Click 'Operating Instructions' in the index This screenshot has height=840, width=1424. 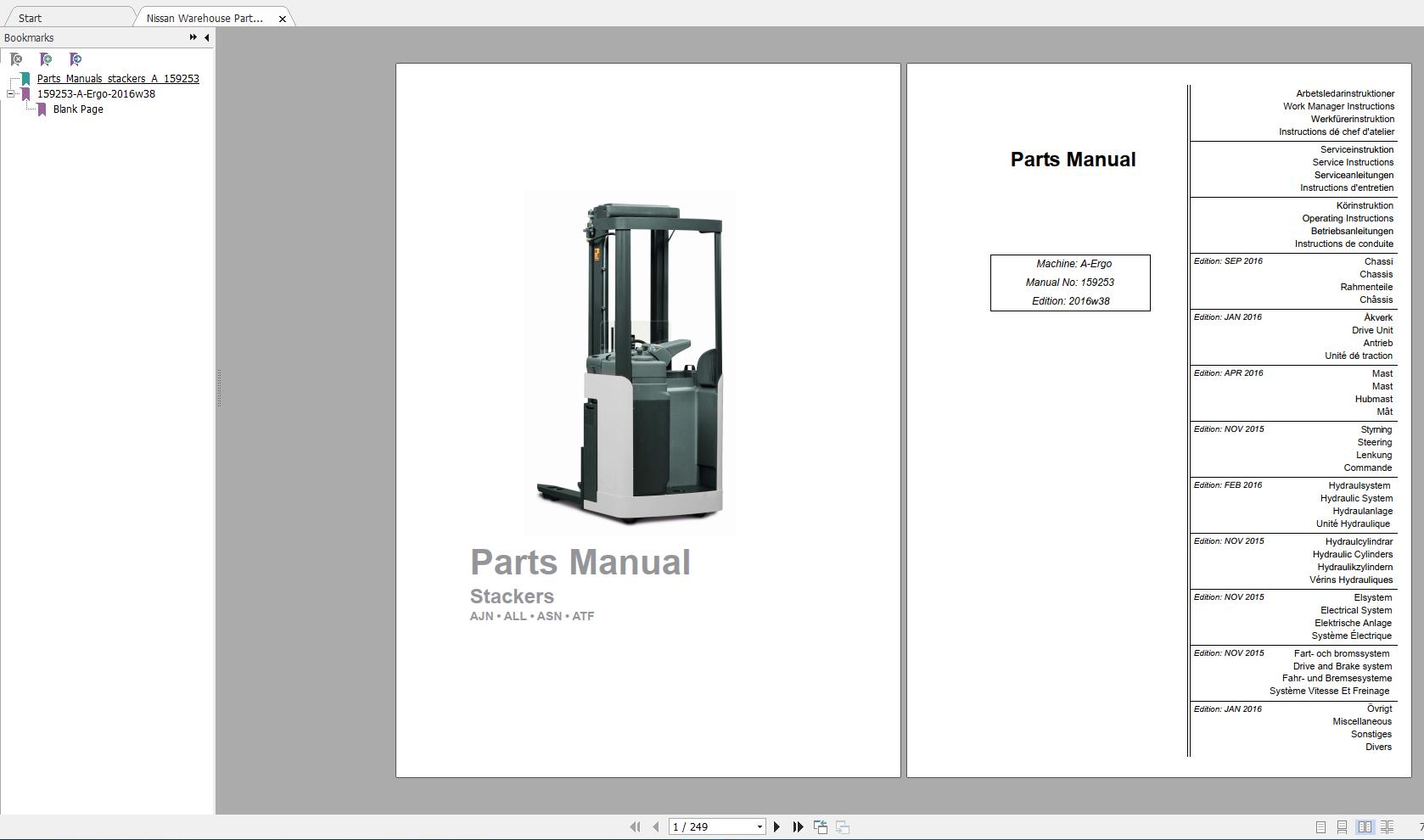click(x=1348, y=219)
